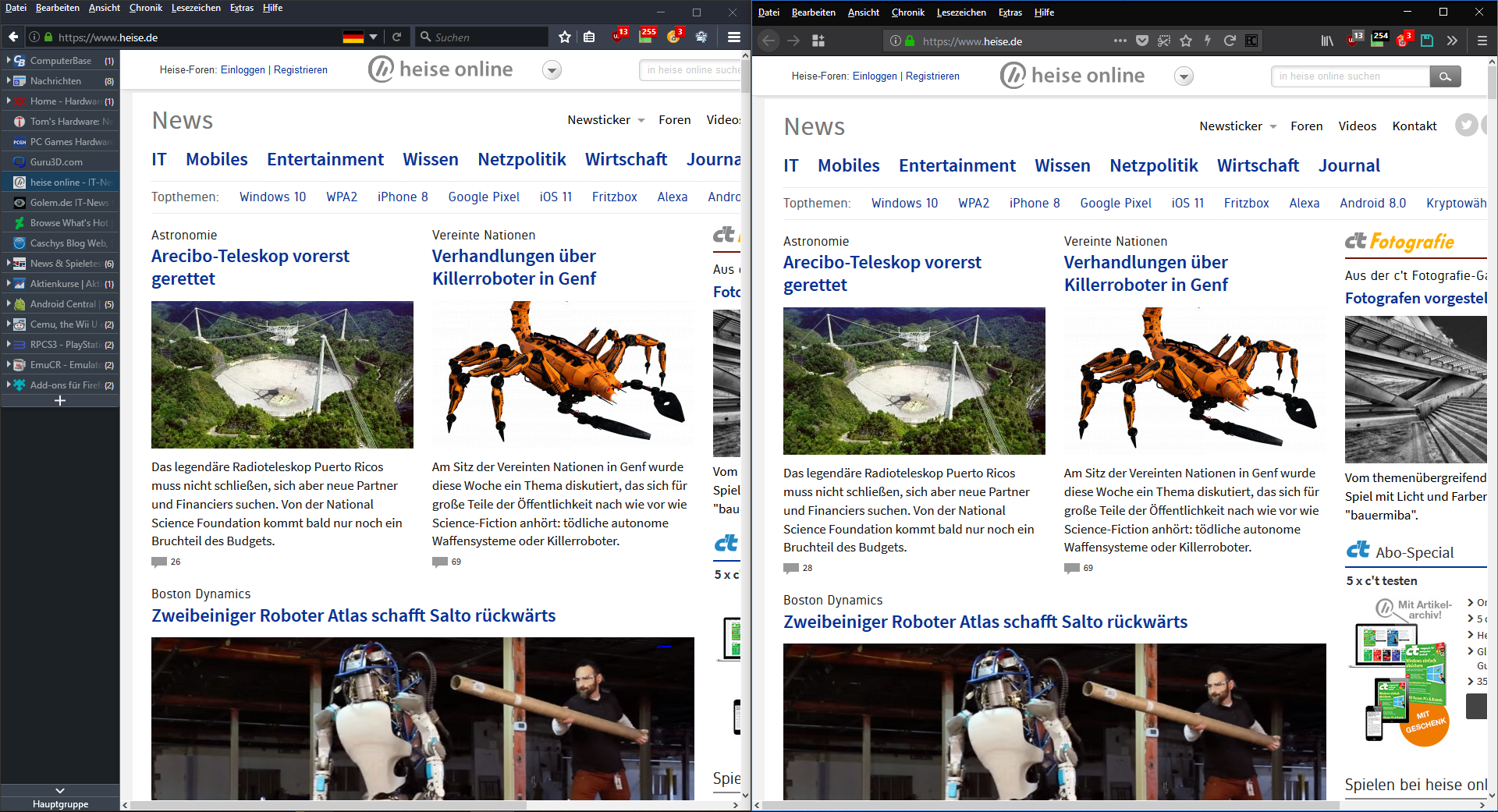Click the green extension icon showing 254

[x=1379, y=39]
